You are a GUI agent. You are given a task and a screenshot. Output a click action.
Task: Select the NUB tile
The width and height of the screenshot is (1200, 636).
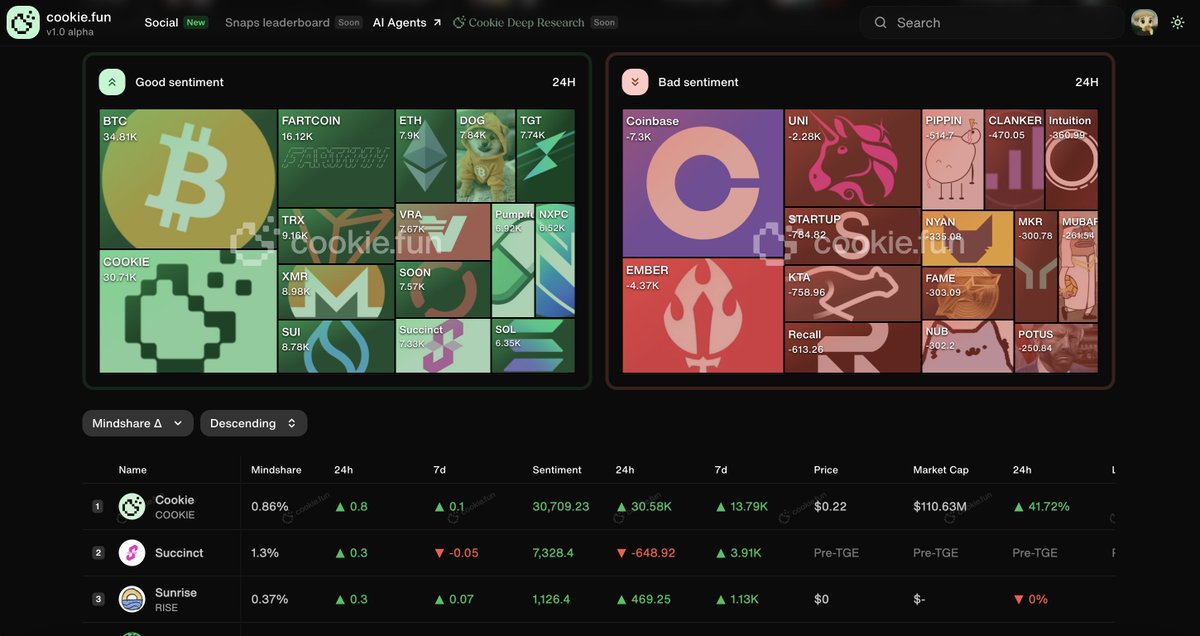click(968, 347)
